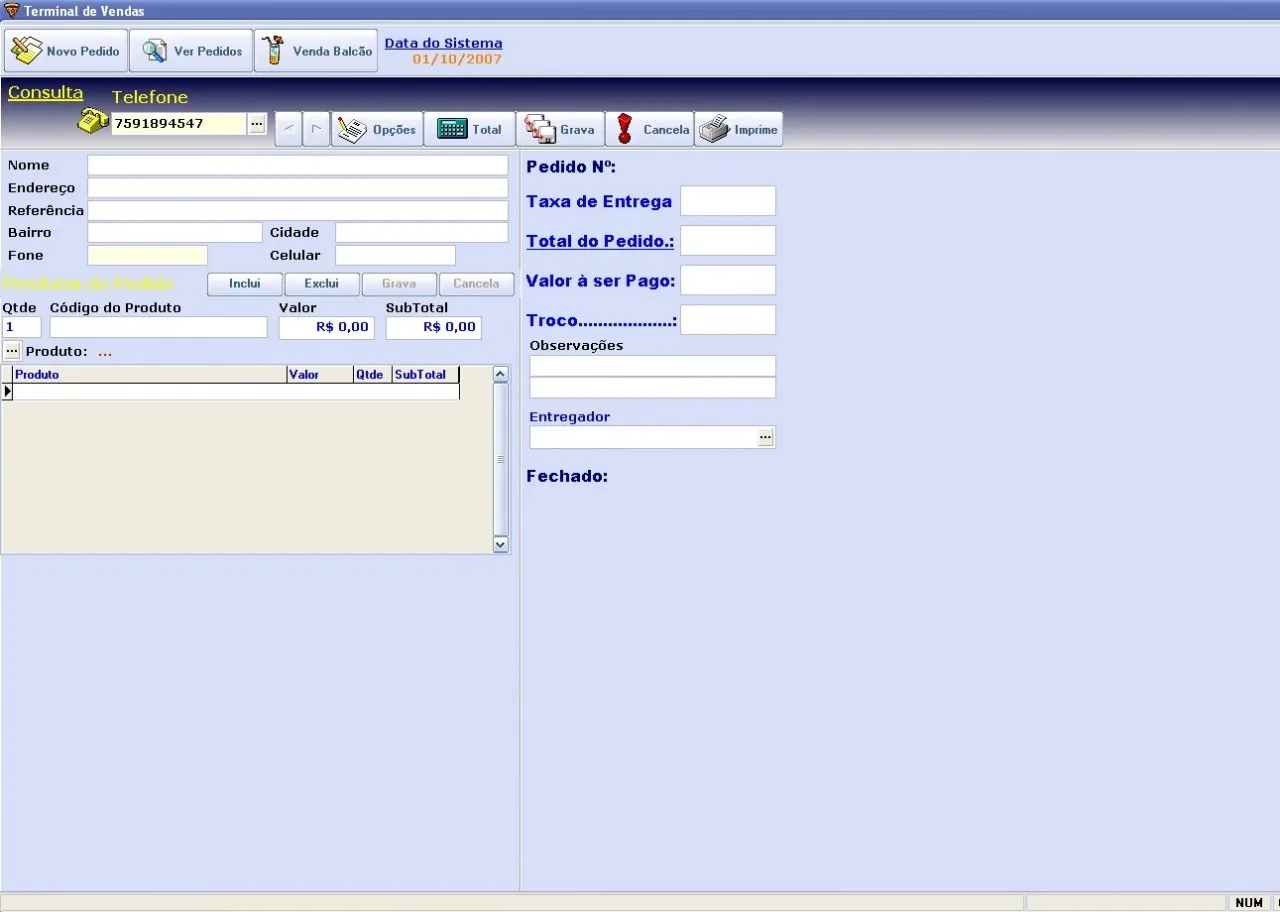1280x912 pixels.
Task: Open telephone lookup ellipsis button
Action: pyautogui.click(x=256, y=123)
